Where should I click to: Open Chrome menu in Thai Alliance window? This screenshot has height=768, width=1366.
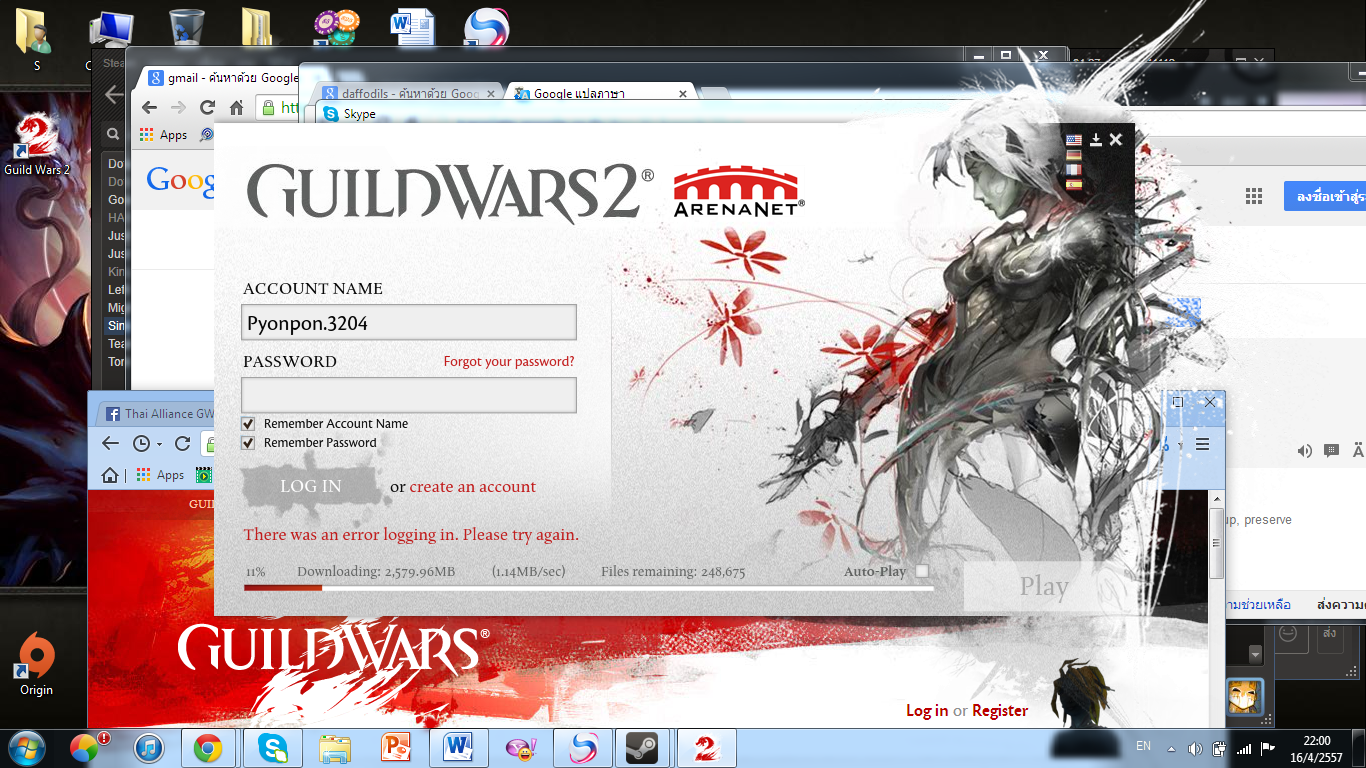[1203, 444]
